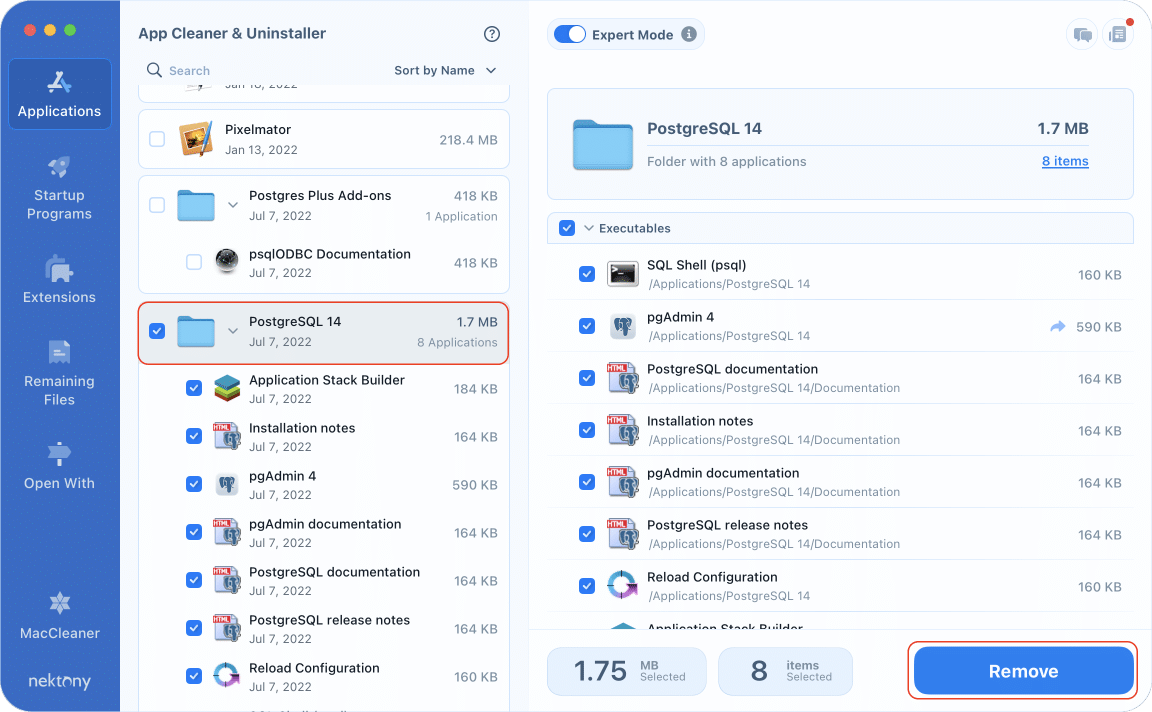Click the search magnifier icon
The width and height of the screenshot is (1152, 712).
click(154, 70)
